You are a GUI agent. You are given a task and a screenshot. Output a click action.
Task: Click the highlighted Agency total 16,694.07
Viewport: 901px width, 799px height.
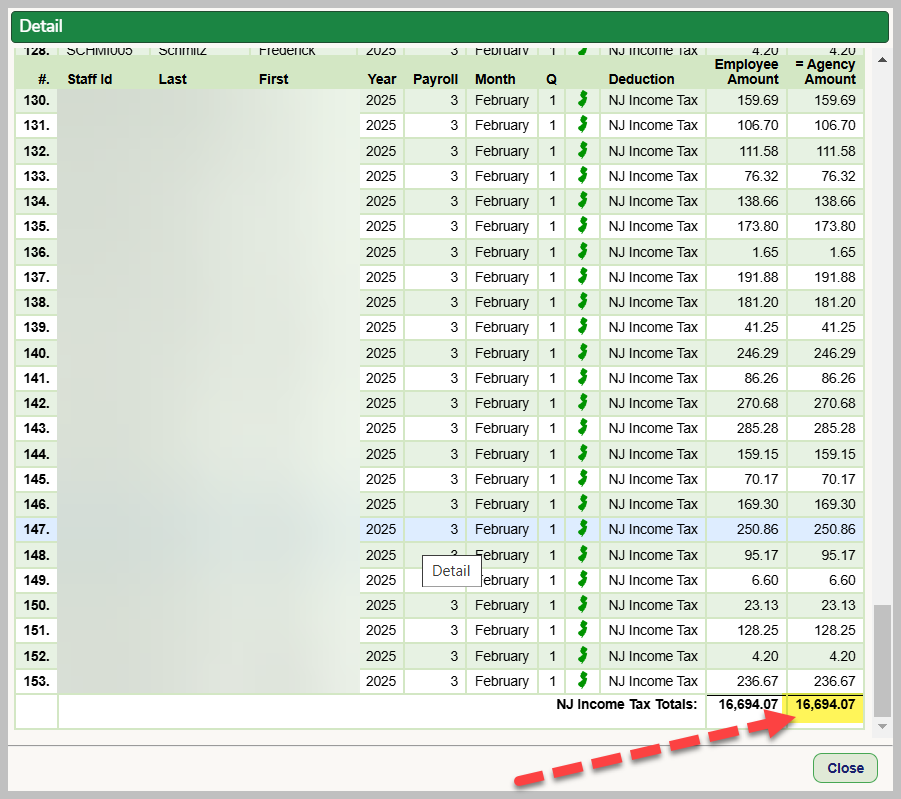(x=825, y=704)
